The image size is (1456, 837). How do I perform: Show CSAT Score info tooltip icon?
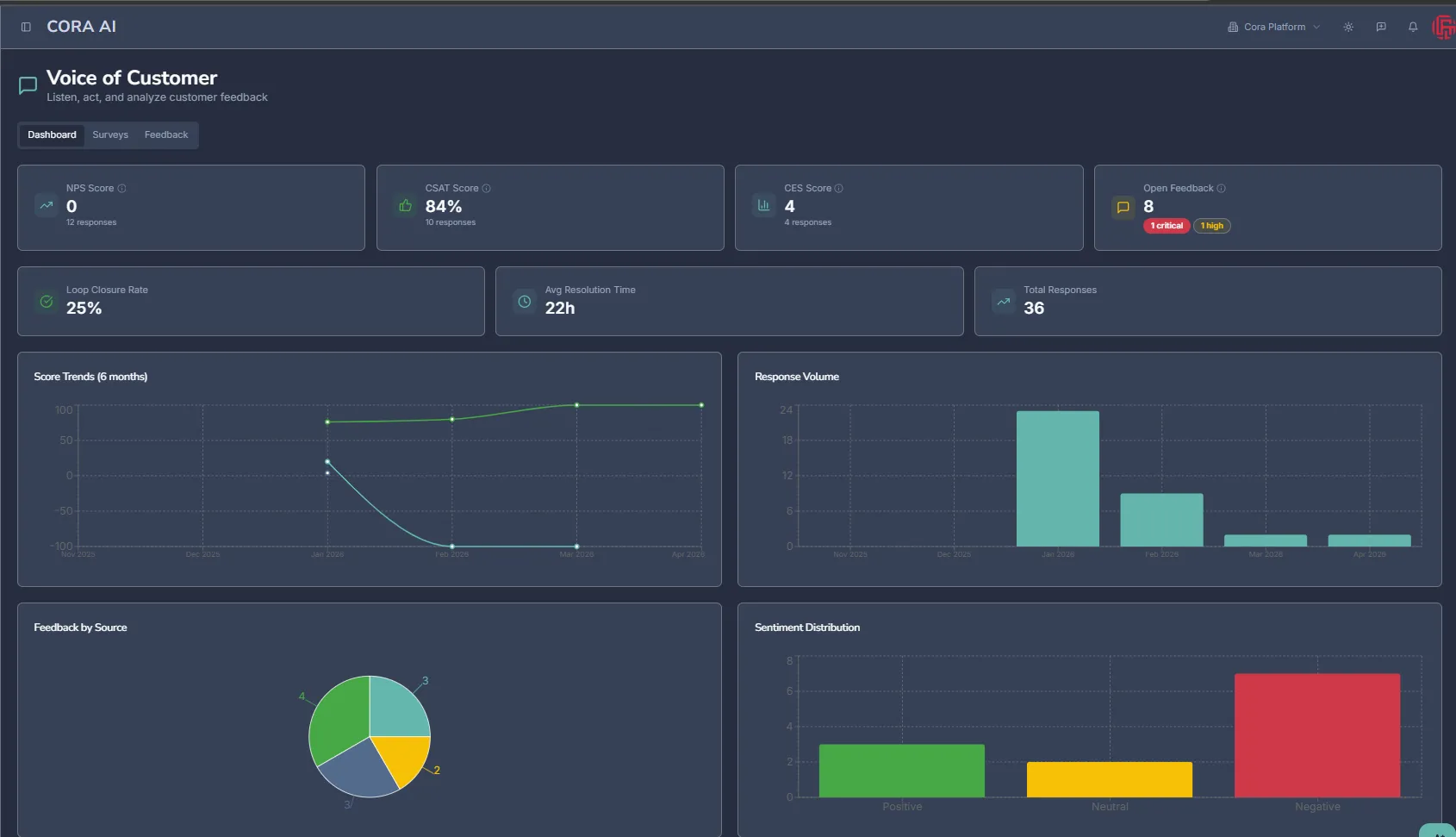pos(486,188)
